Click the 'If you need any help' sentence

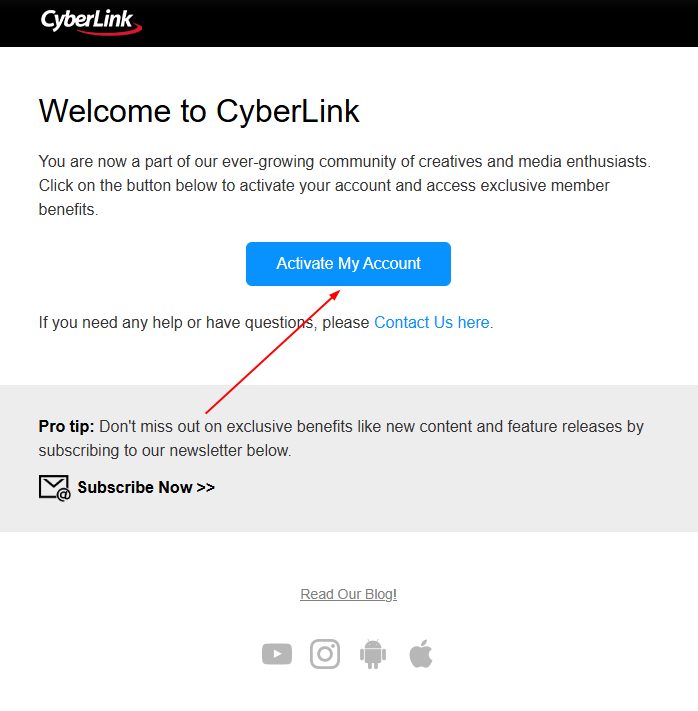pyautogui.click(x=266, y=322)
